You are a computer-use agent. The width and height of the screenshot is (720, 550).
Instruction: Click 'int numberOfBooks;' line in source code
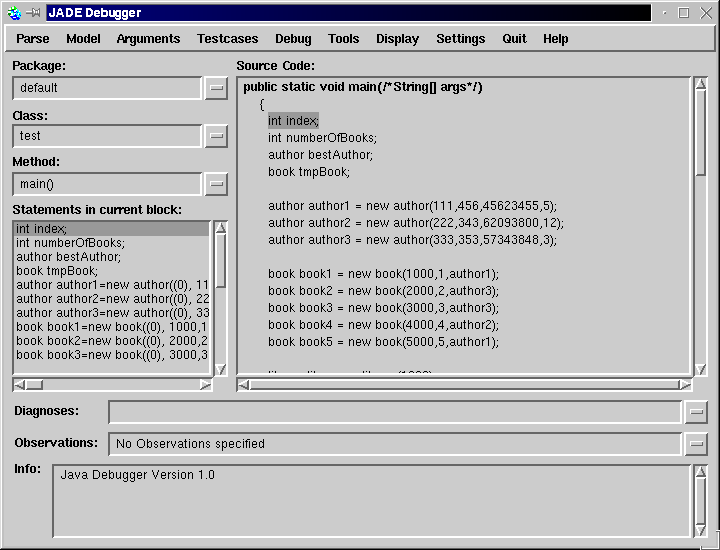click(x=322, y=138)
